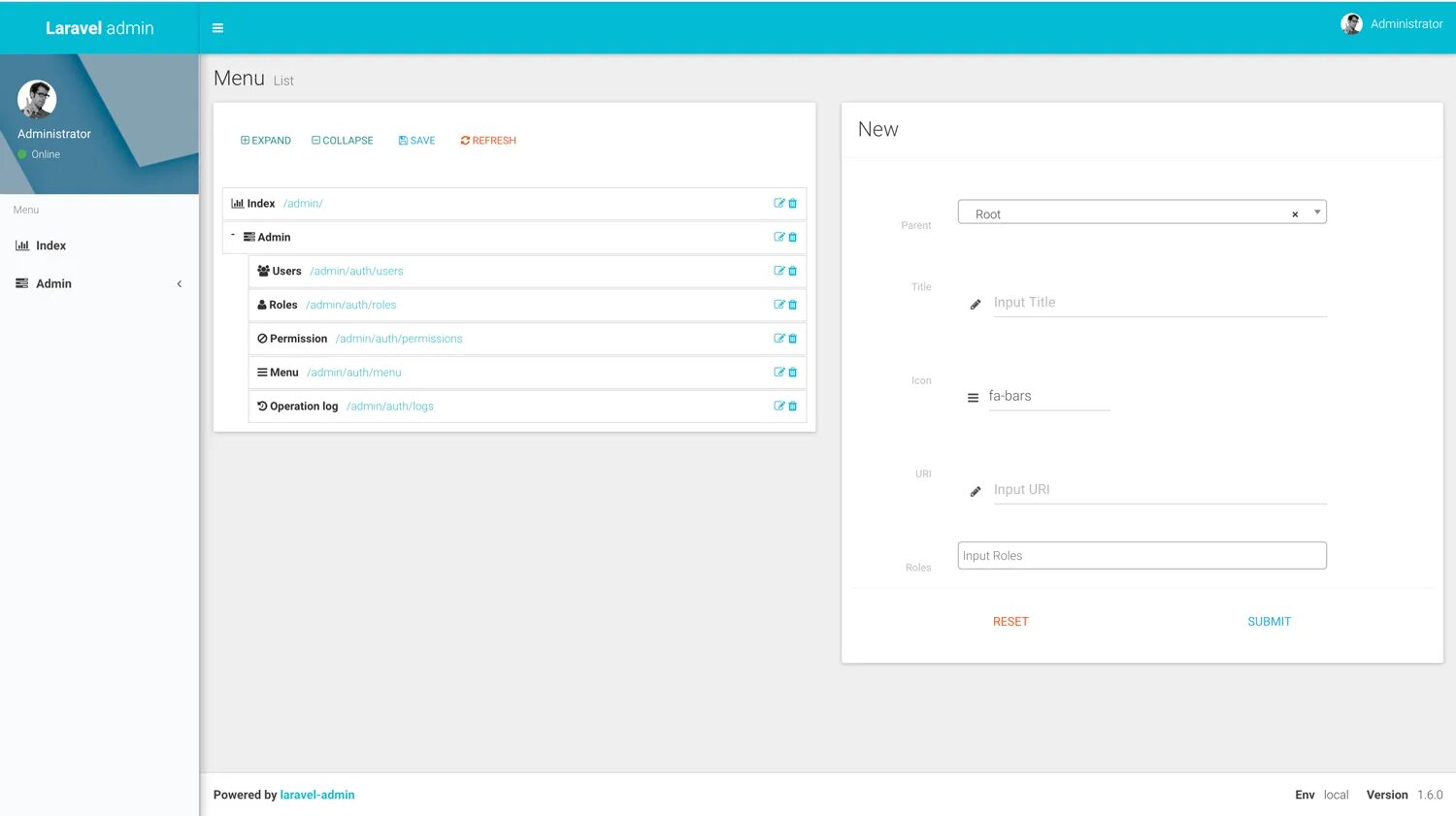The height and width of the screenshot is (816, 1456).
Task: Follow the laravel-admin footer link
Action: 317,795
